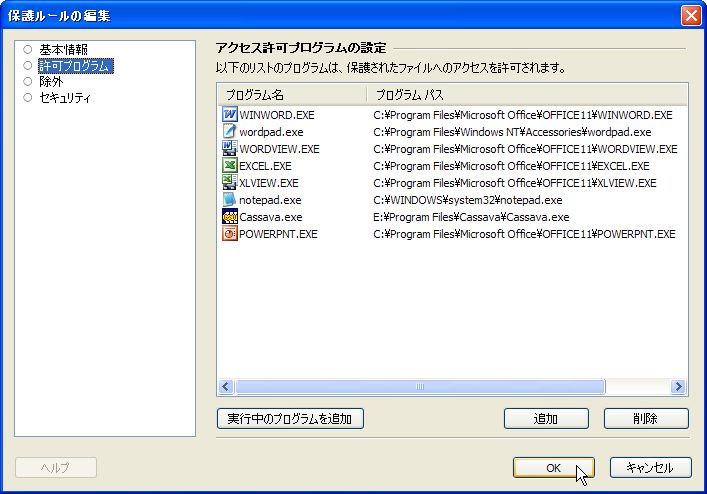Click the disabled ヘルプ button

(56, 467)
